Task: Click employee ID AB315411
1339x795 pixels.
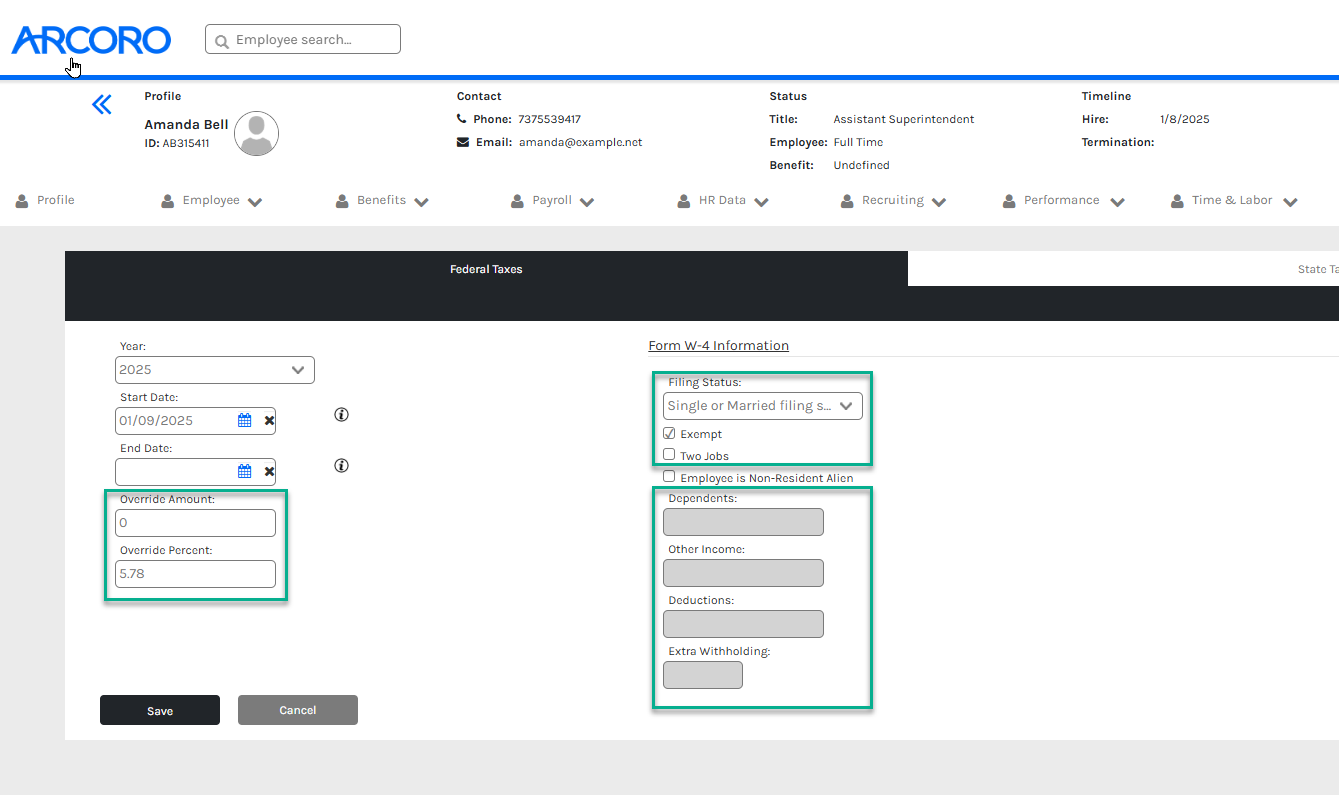Action: 186,143
